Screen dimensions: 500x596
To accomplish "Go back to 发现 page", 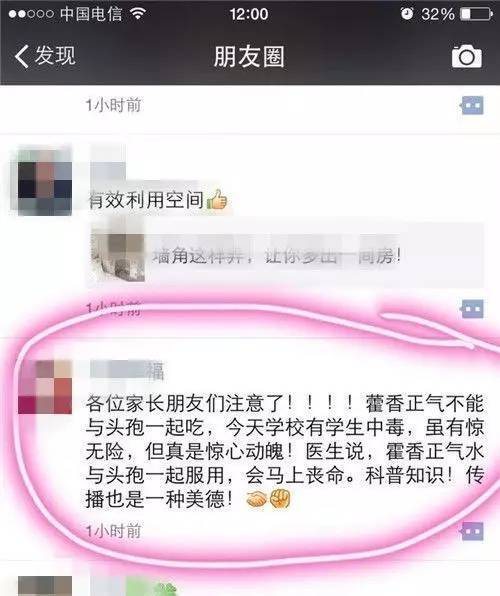I will tap(45, 56).
